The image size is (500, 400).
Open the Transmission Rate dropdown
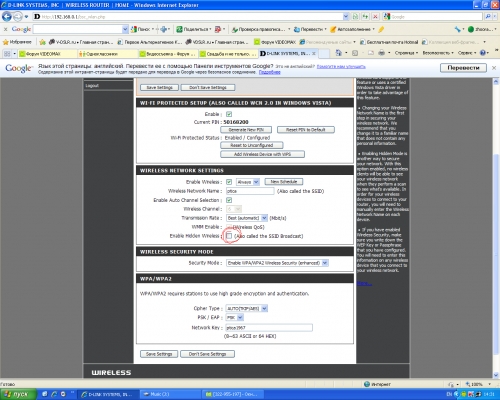pyautogui.click(x=247, y=218)
